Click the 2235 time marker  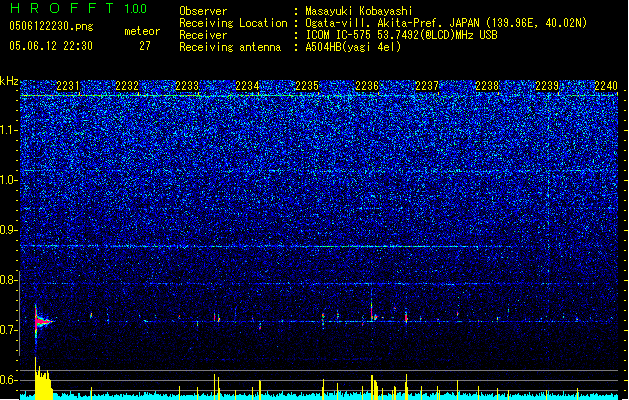point(307,85)
